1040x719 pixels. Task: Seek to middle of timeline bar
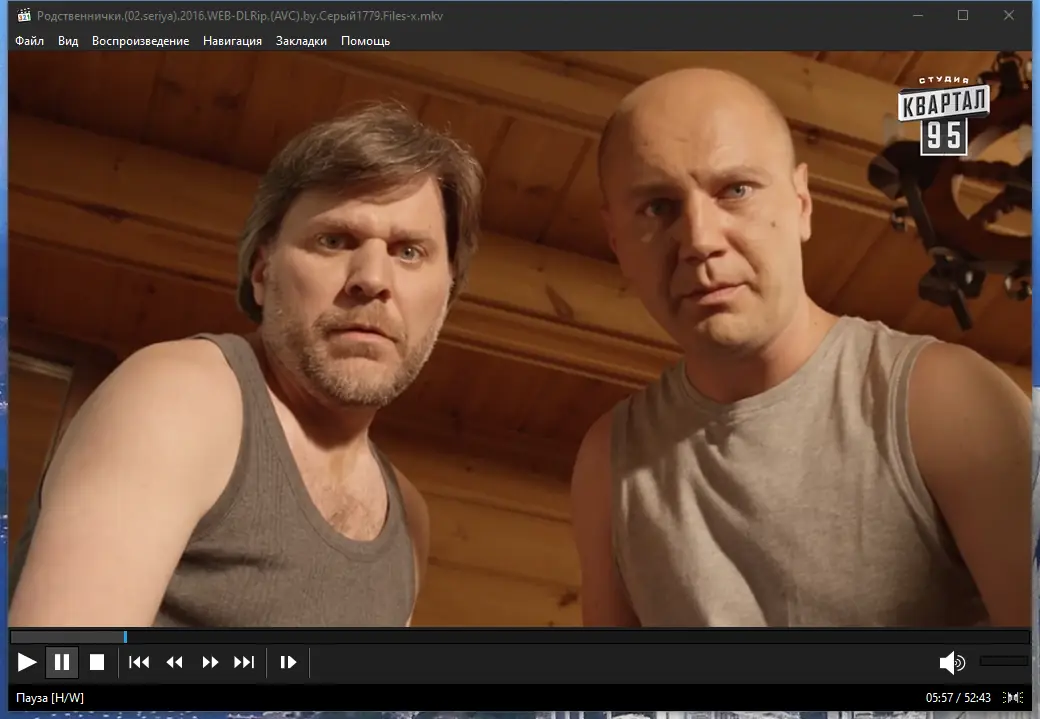(520, 637)
